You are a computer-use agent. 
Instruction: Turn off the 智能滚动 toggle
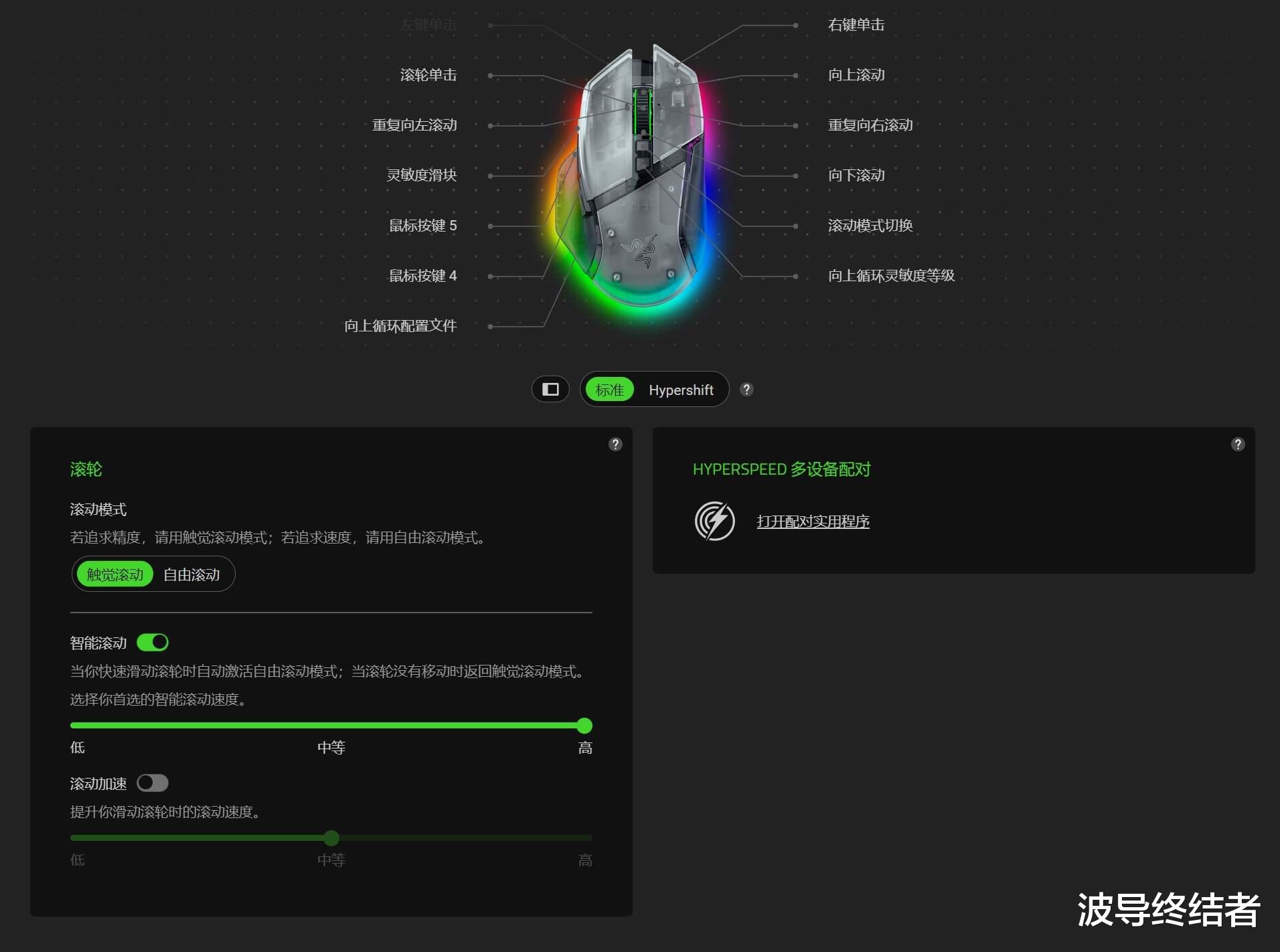click(153, 643)
